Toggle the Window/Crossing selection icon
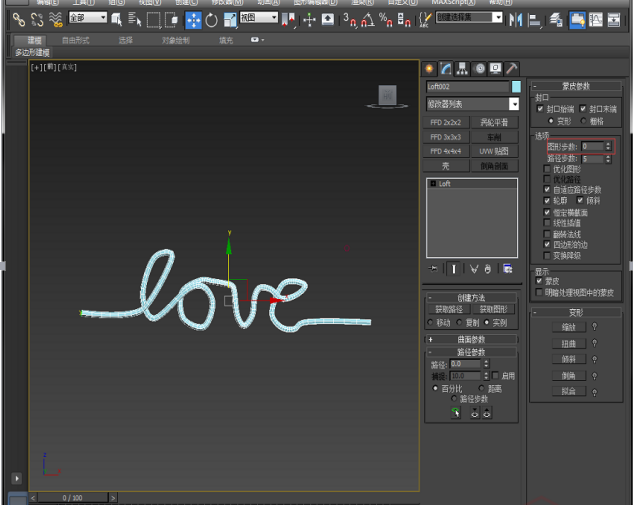This screenshot has width=633, height=505. (171, 19)
